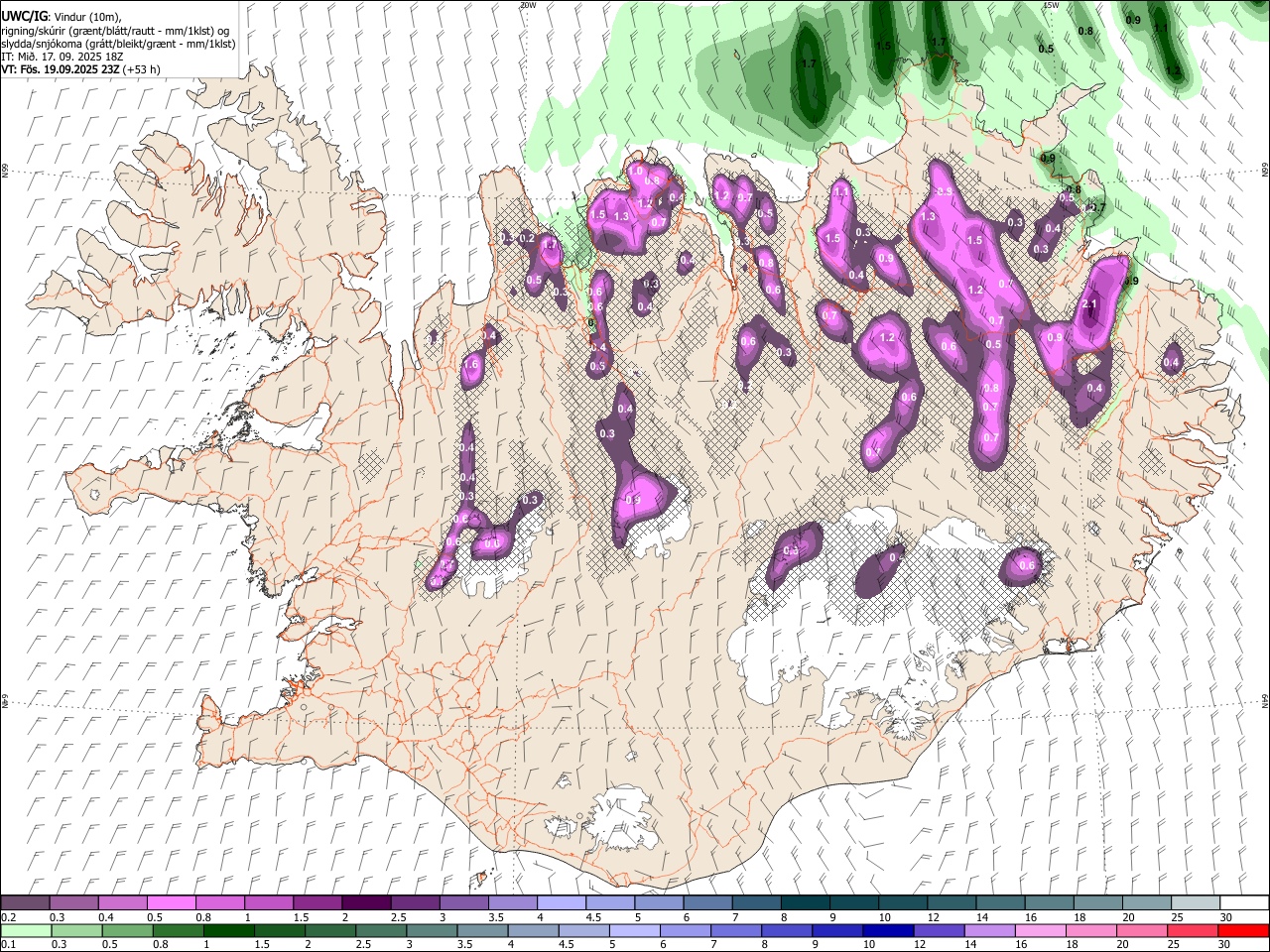Image resolution: width=1270 pixels, height=952 pixels.
Task: Click the dark green rain swatch between 1 and 1.5
Action: tap(229, 930)
